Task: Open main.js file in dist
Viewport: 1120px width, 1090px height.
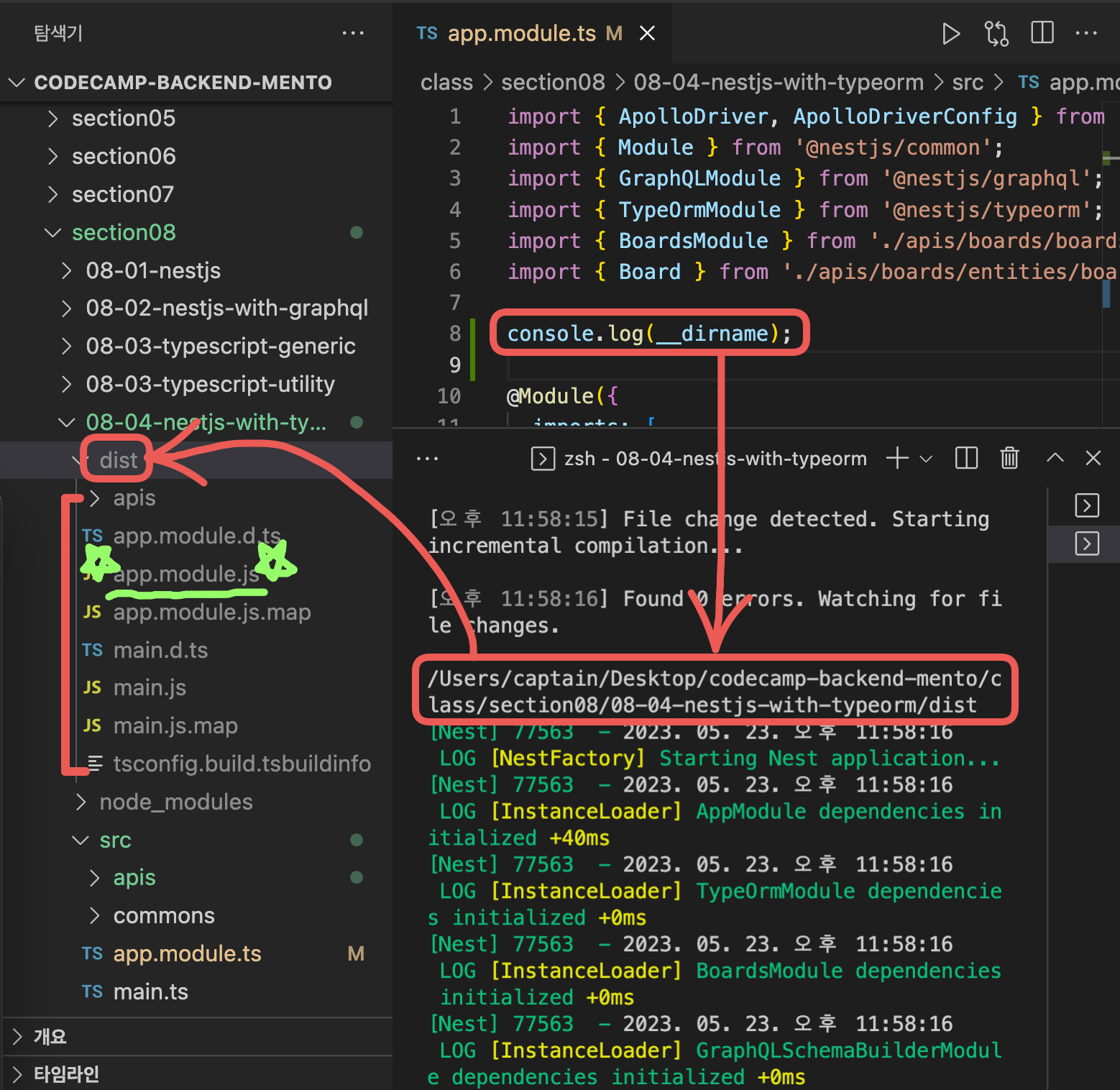Action: click(x=150, y=687)
